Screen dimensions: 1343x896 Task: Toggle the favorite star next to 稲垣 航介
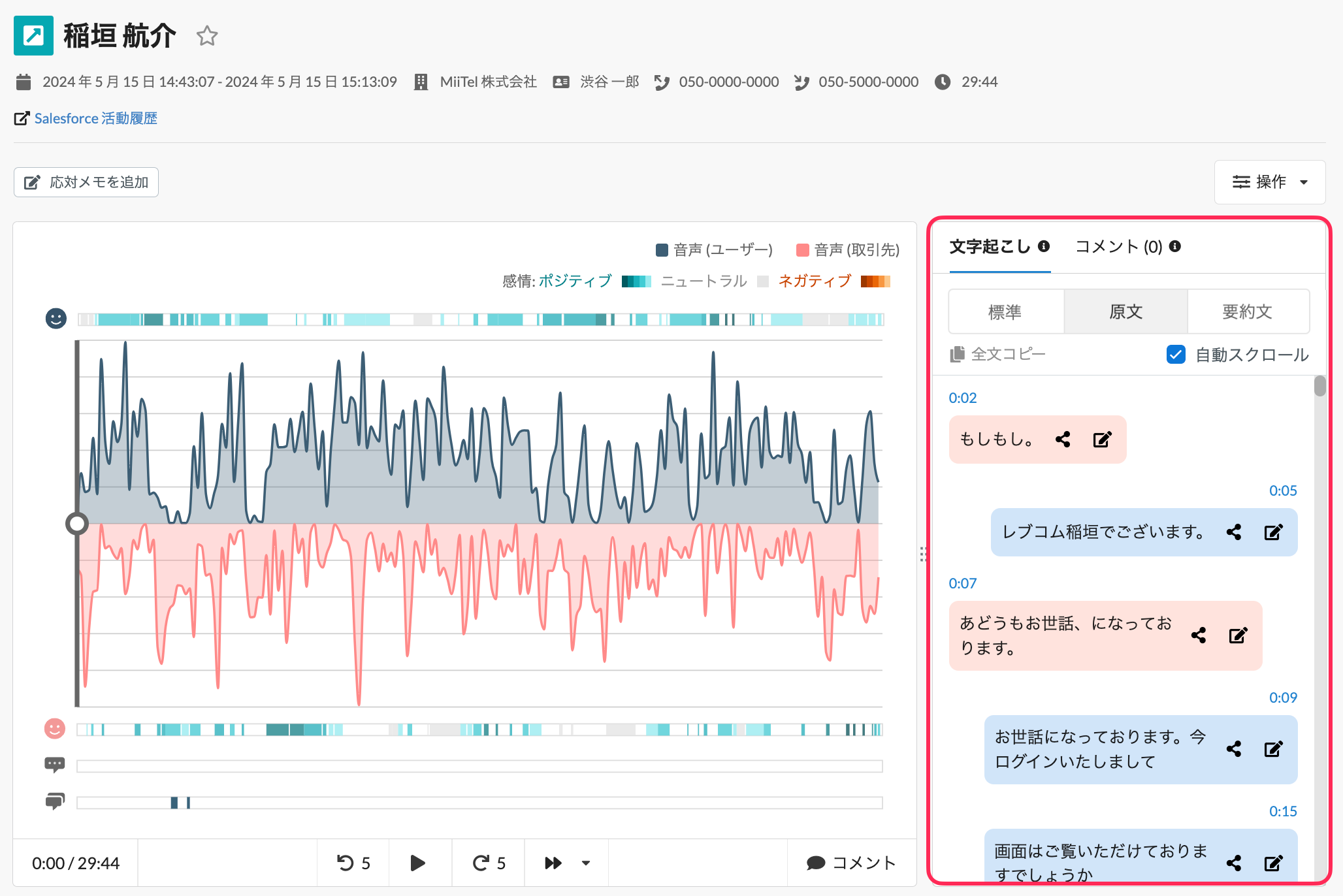(207, 36)
